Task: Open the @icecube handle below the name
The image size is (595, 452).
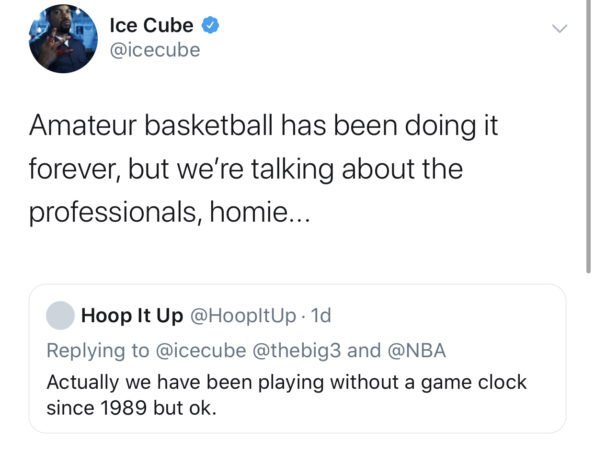Action: coord(155,50)
